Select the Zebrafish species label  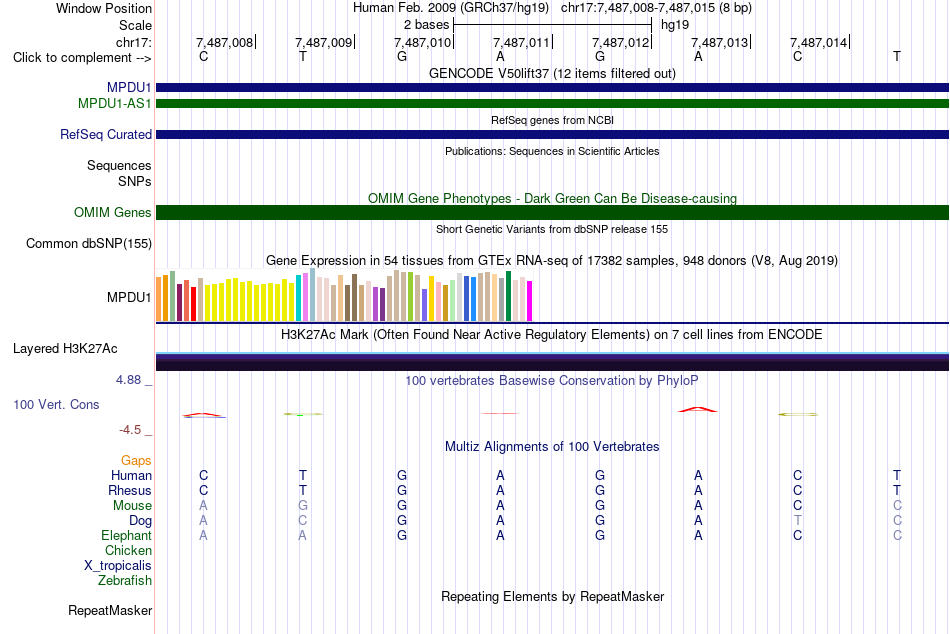pos(125,580)
